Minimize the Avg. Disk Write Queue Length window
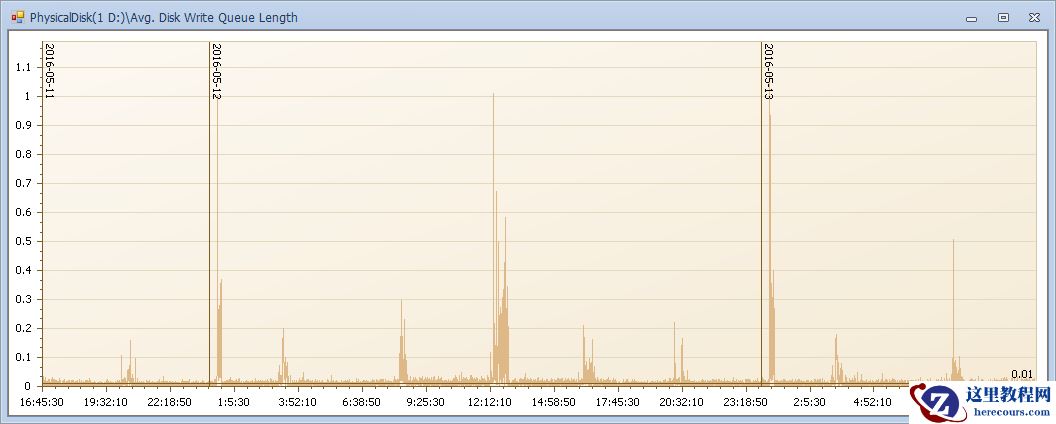Viewport: 1056px width, 424px height. point(971,18)
